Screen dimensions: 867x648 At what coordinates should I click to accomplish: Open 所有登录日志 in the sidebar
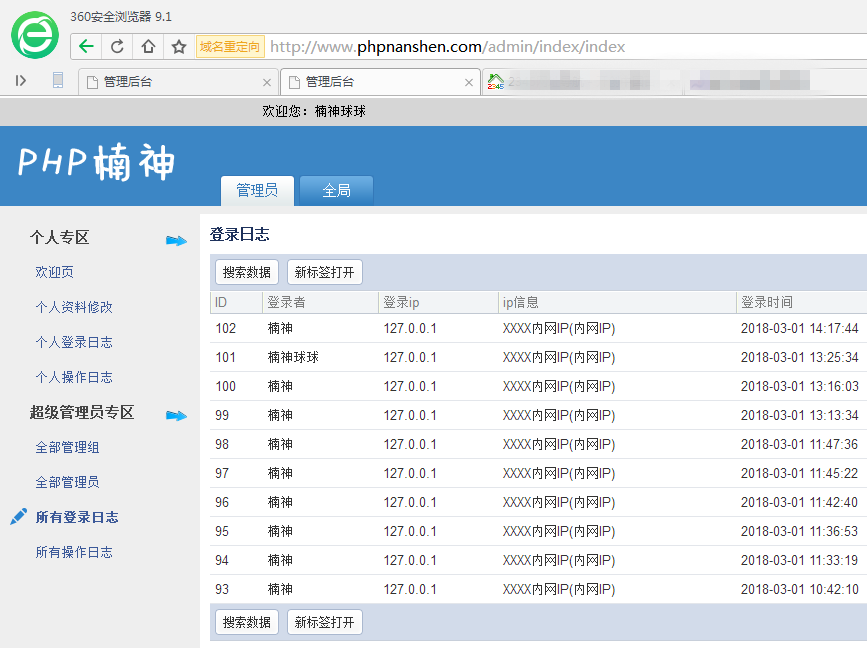coord(77,517)
